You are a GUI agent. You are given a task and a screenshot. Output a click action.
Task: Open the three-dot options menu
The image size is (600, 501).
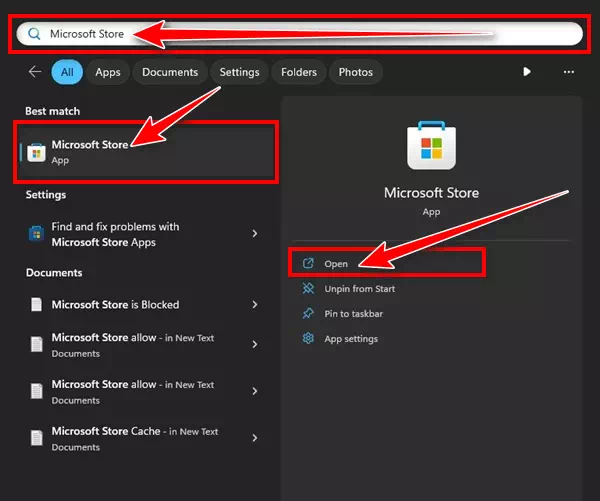point(569,72)
